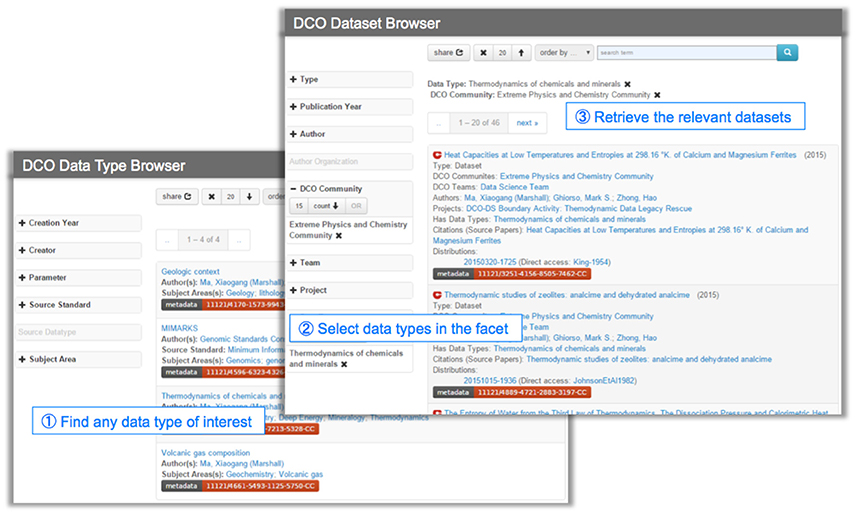856x514 pixels.
Task: Click share button in Data Type Browser toolbar
Action: pos(176,196)
